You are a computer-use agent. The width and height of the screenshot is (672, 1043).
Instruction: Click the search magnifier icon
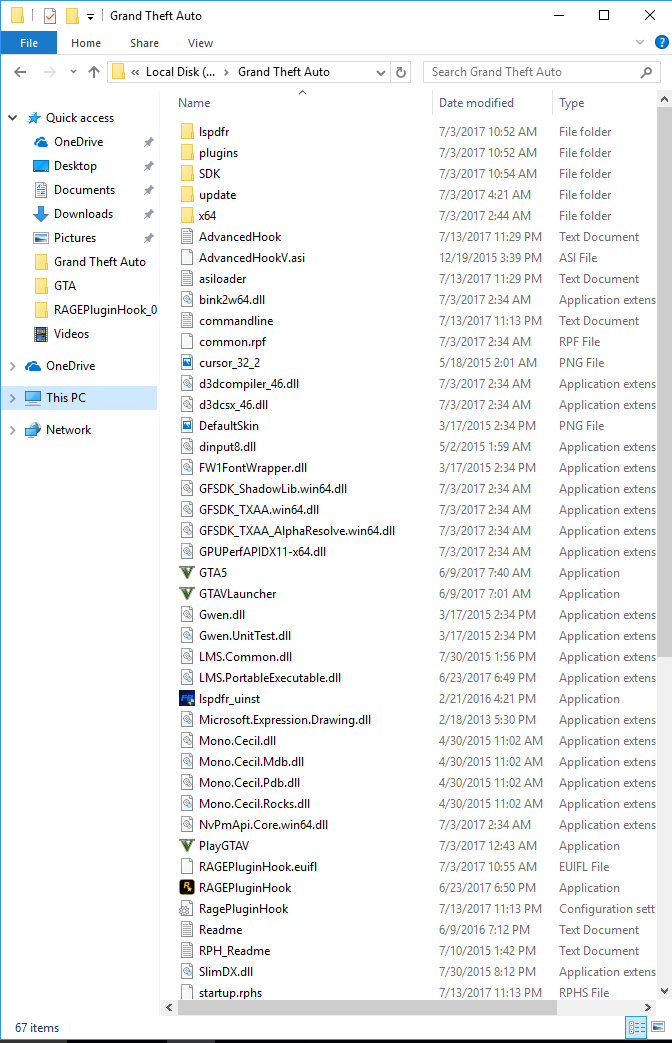[646, 72]
